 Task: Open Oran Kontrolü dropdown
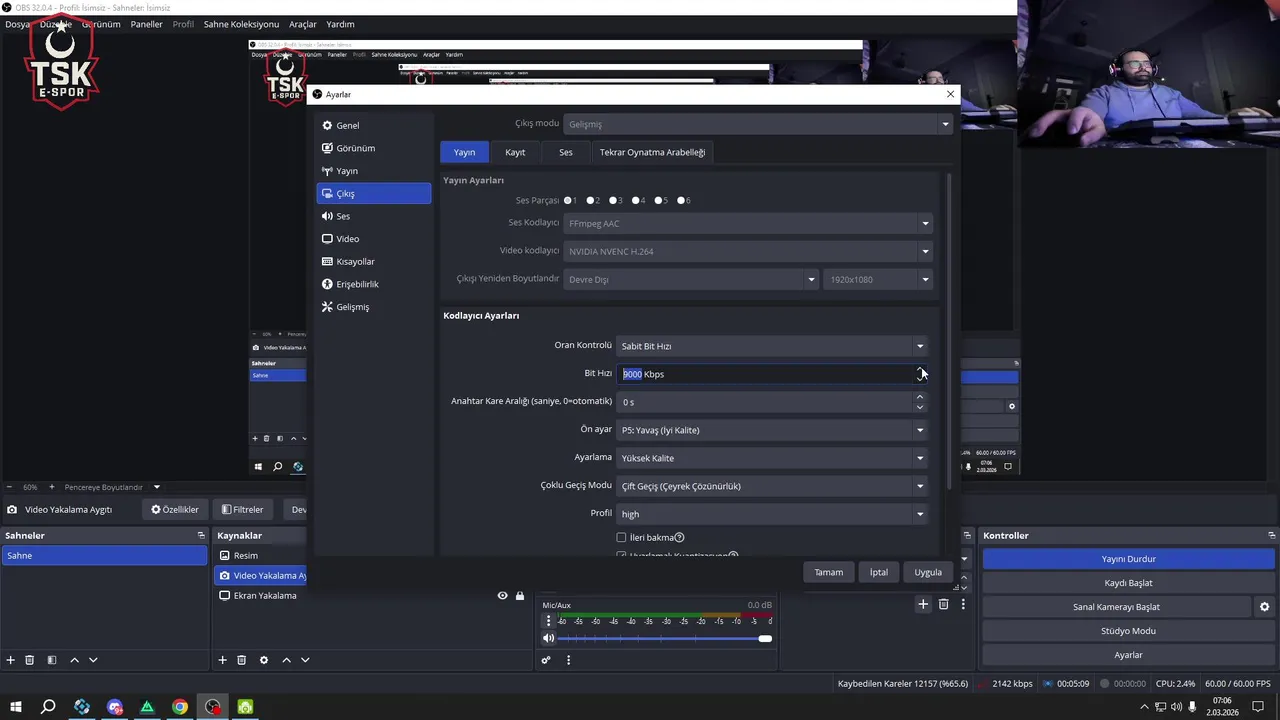pyautogui.click(x=772, y=346)
